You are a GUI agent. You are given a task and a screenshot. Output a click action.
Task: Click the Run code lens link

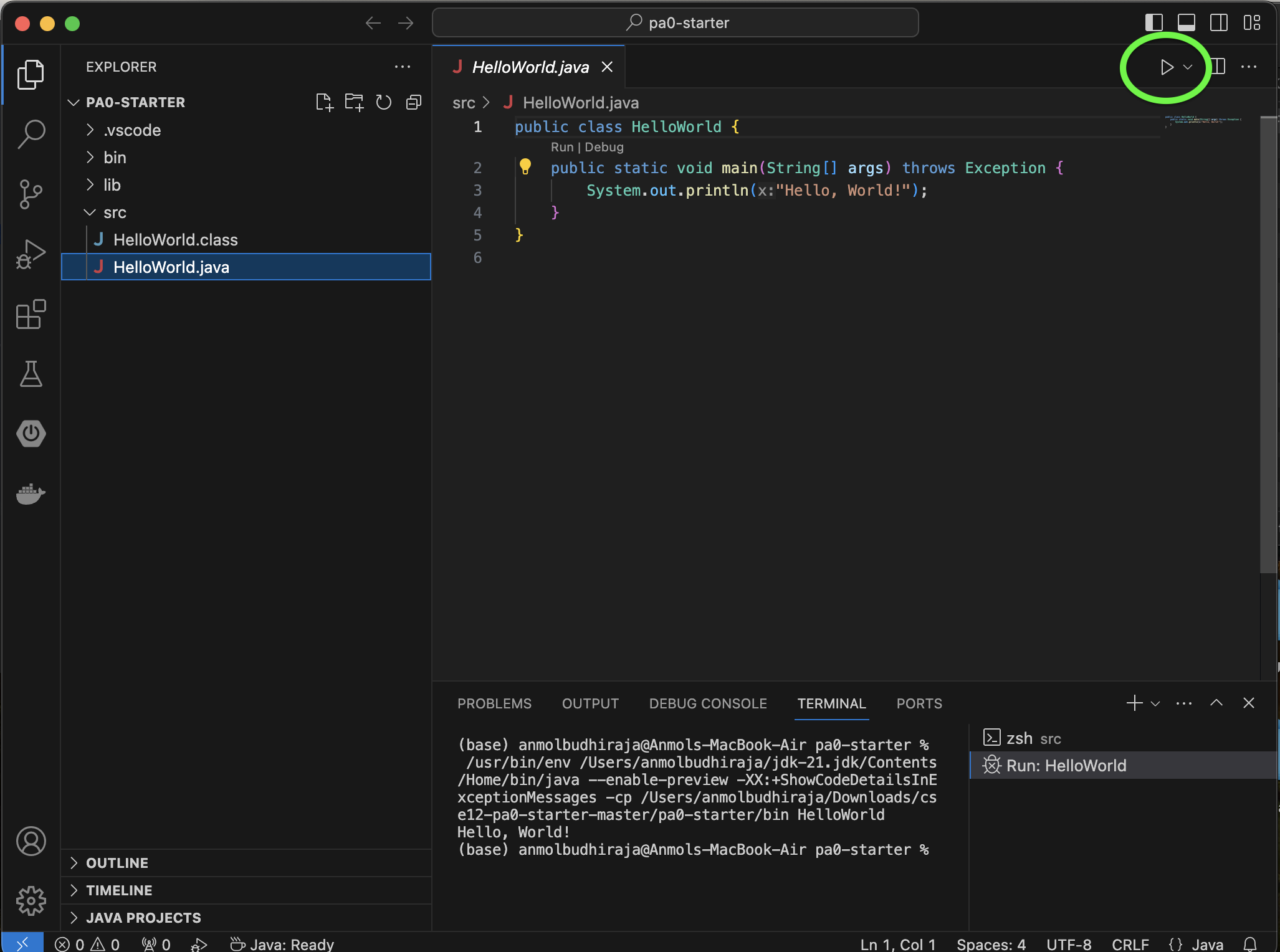click(x=561, y=147)
